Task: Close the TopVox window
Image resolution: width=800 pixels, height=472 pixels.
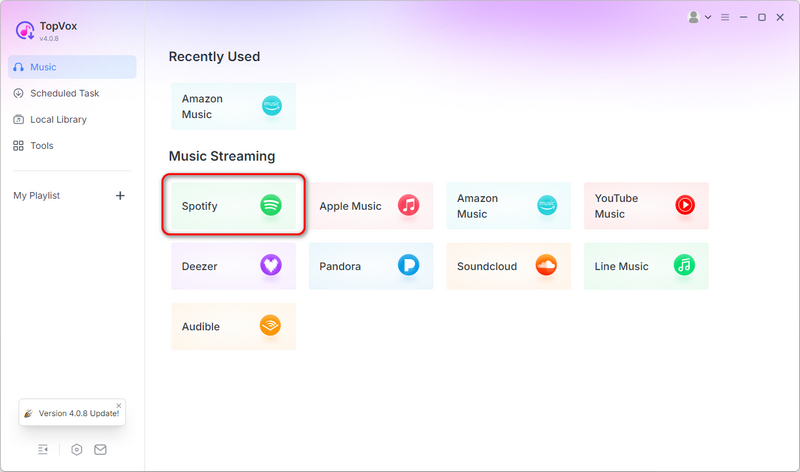Action: click(x=780, y=17)
